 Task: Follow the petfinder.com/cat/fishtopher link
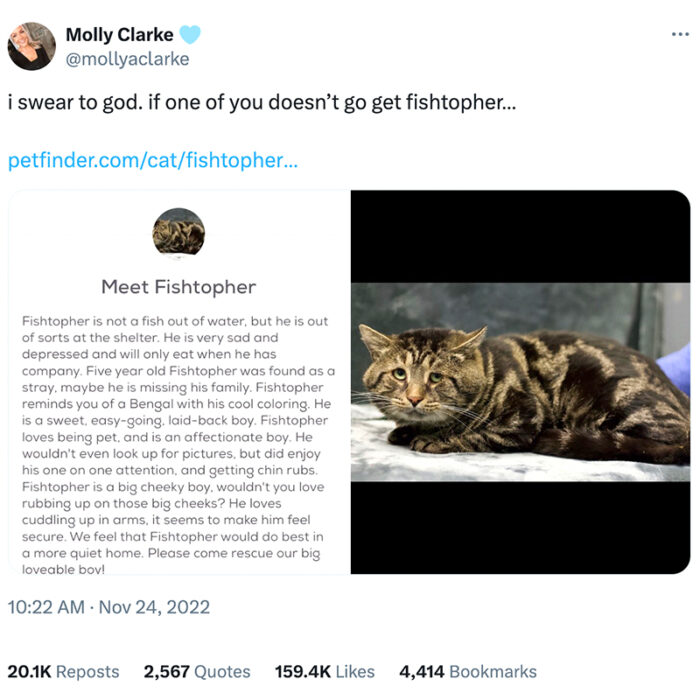(x=153, y=160)
